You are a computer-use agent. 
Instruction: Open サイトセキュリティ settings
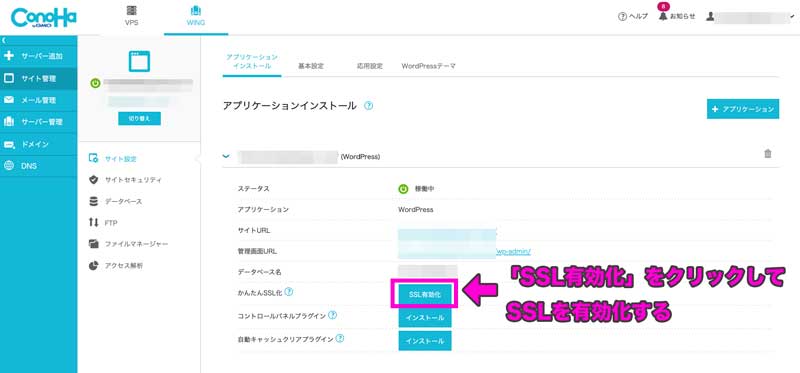(x=126, y=180)
